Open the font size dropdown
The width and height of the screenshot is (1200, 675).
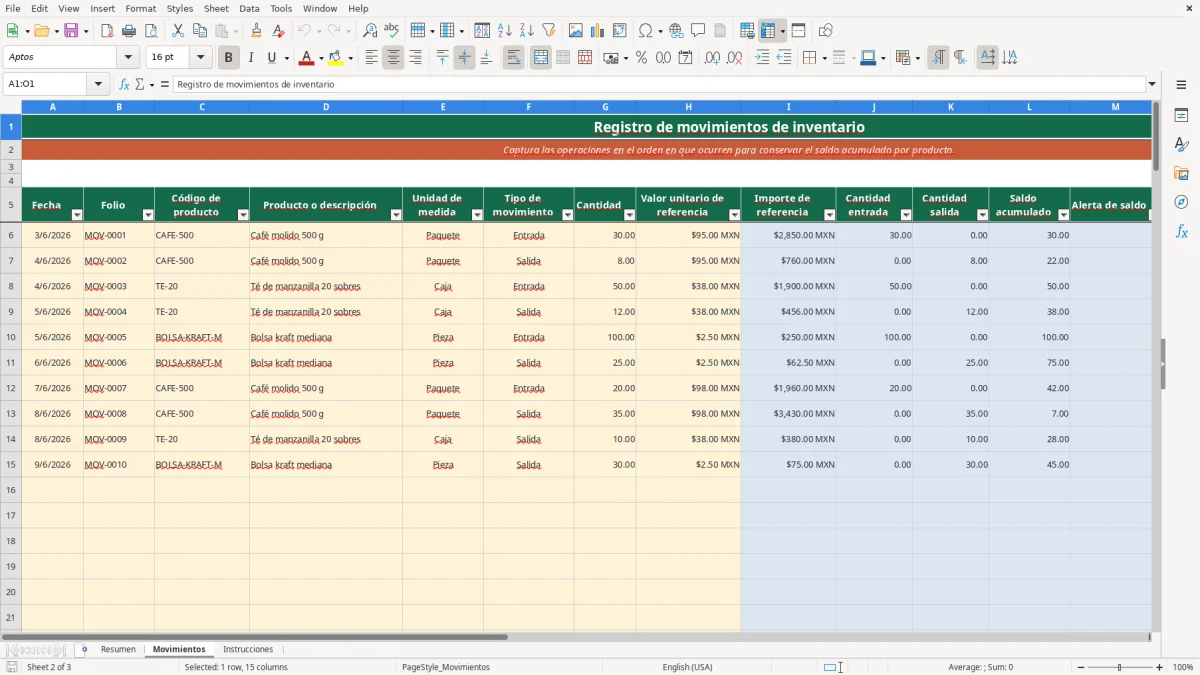200,58
